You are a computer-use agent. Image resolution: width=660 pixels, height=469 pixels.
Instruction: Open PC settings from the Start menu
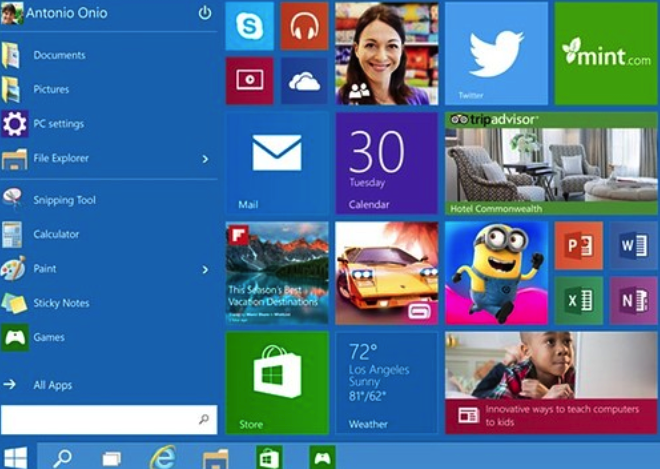click(x=58, y=124)
